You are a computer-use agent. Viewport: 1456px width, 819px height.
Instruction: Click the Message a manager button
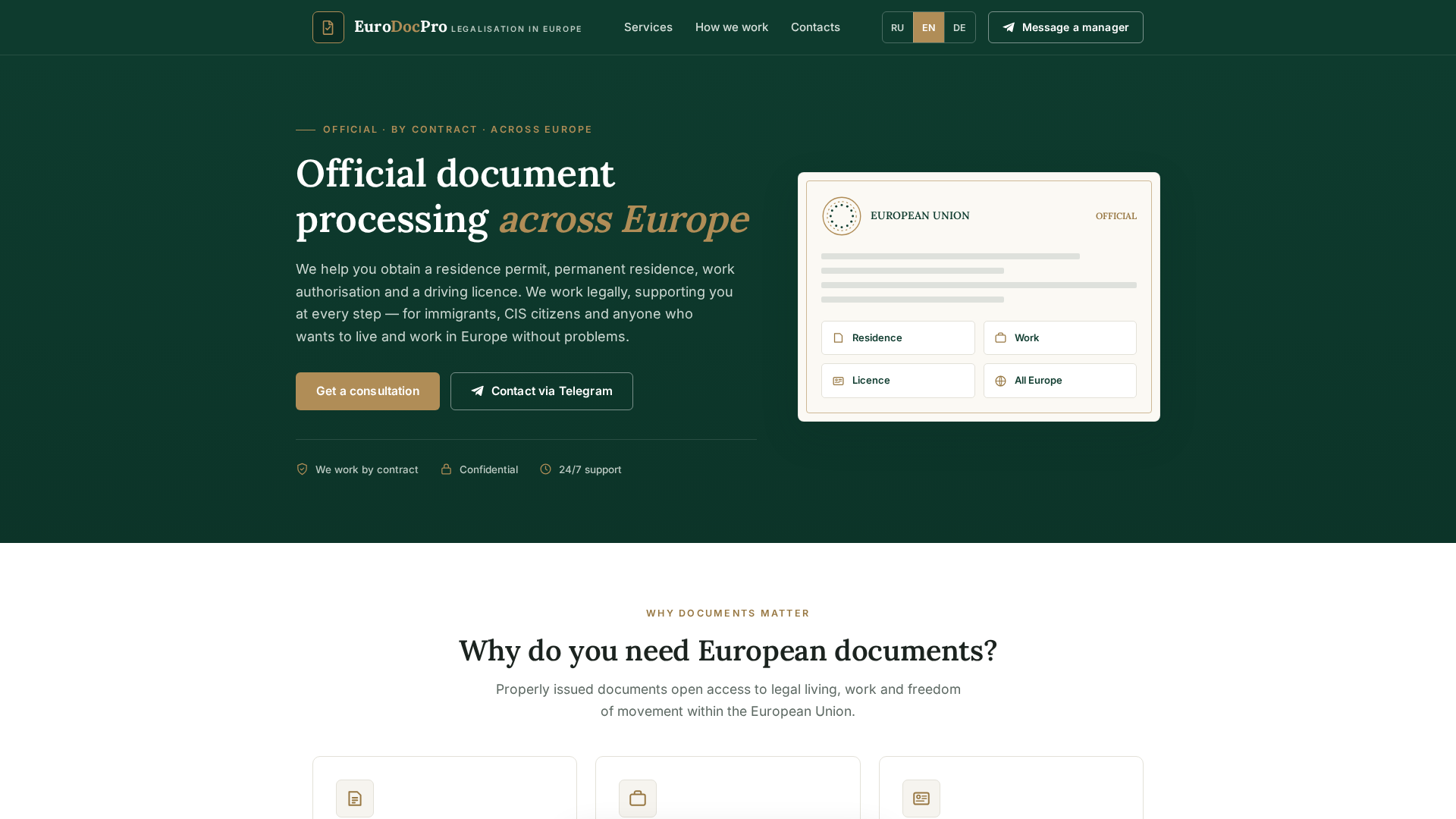point(1065,27)
